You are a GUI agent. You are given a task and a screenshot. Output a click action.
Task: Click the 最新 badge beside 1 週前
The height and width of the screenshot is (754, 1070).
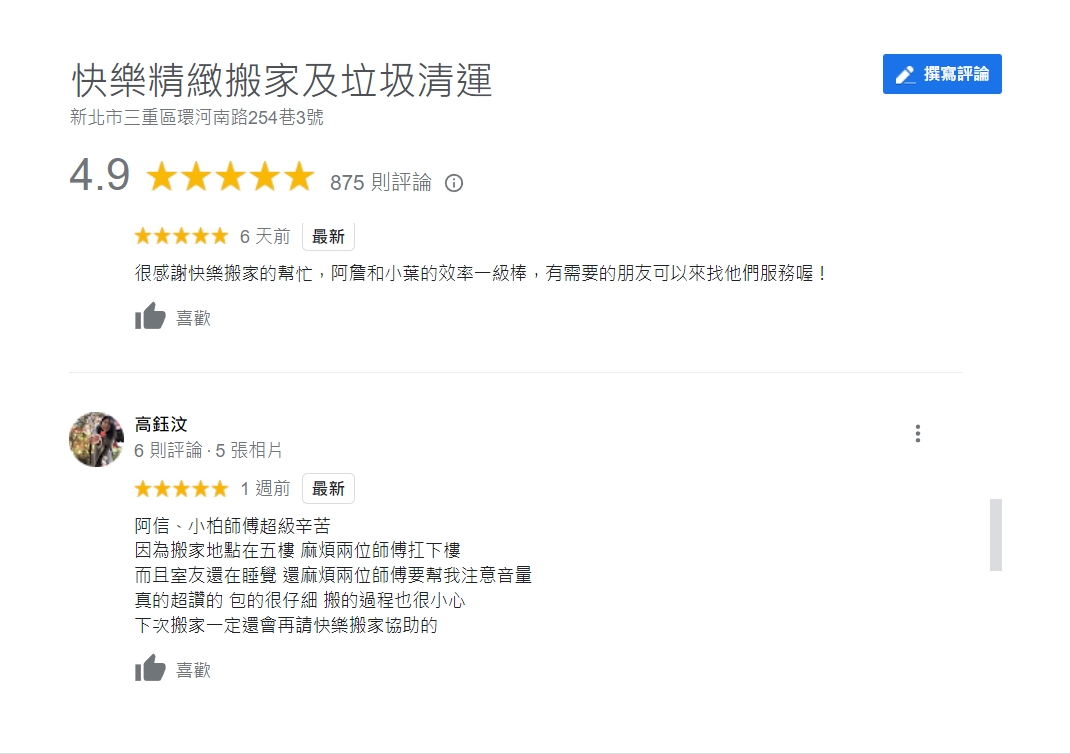click(328, 489)
